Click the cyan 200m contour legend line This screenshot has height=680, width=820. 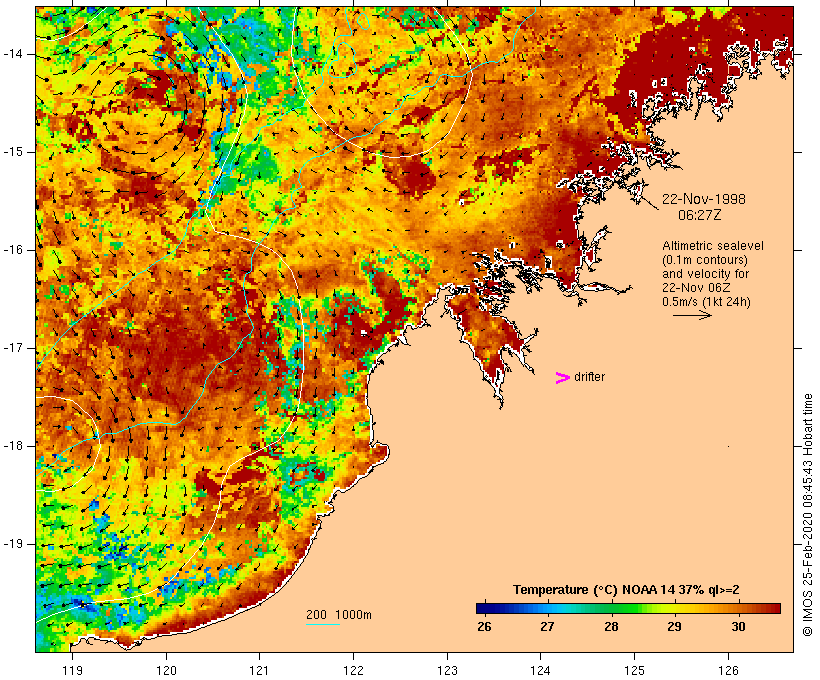(323, 624)
